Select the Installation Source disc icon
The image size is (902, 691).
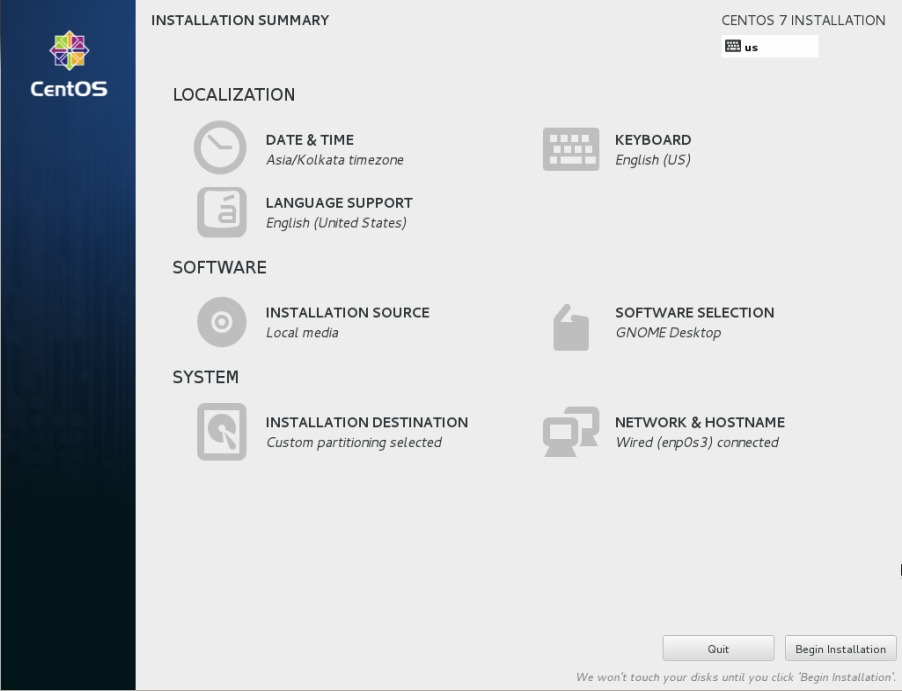pos(221,322)
